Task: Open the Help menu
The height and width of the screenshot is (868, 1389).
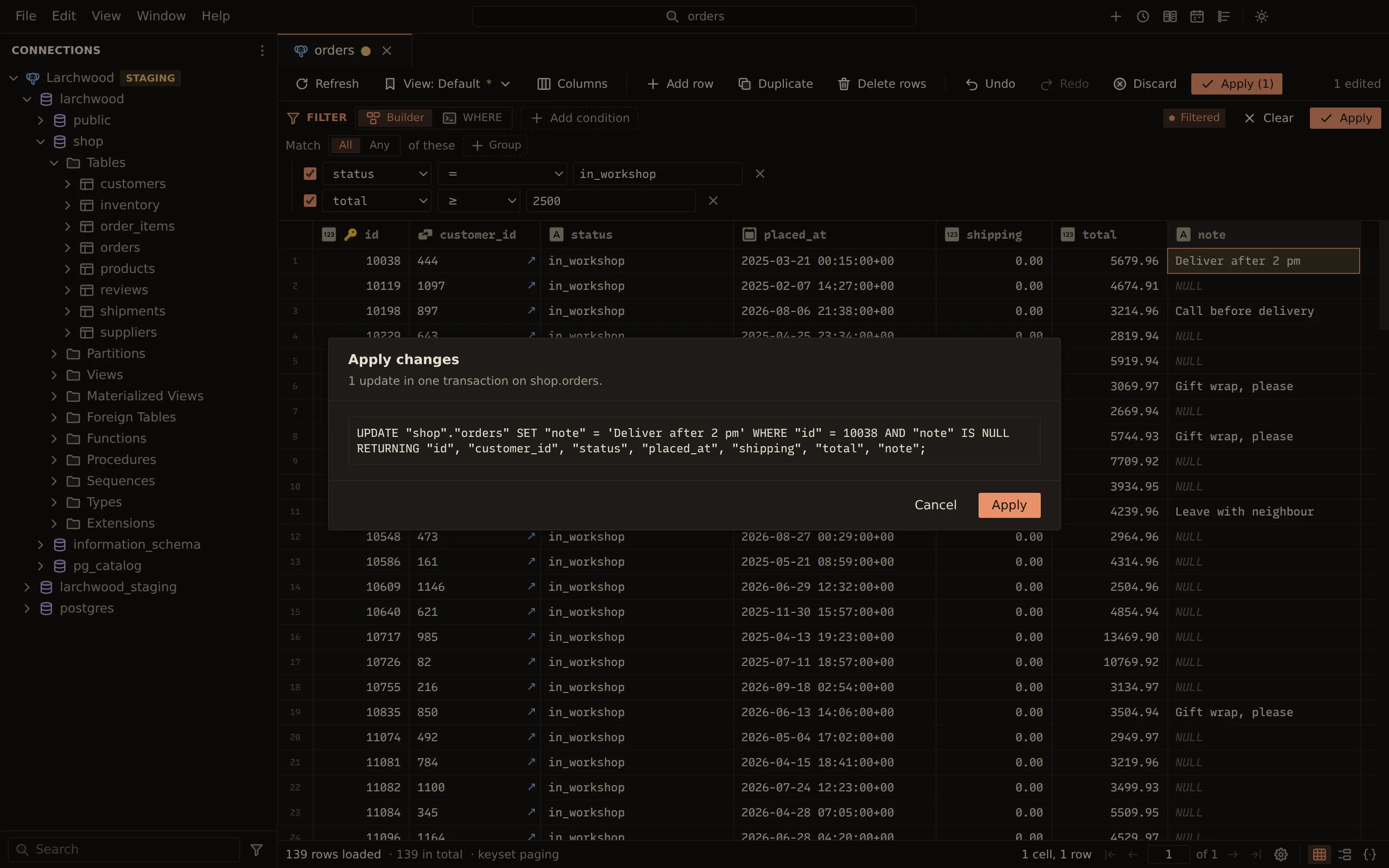Action: (x=216, y=16)
